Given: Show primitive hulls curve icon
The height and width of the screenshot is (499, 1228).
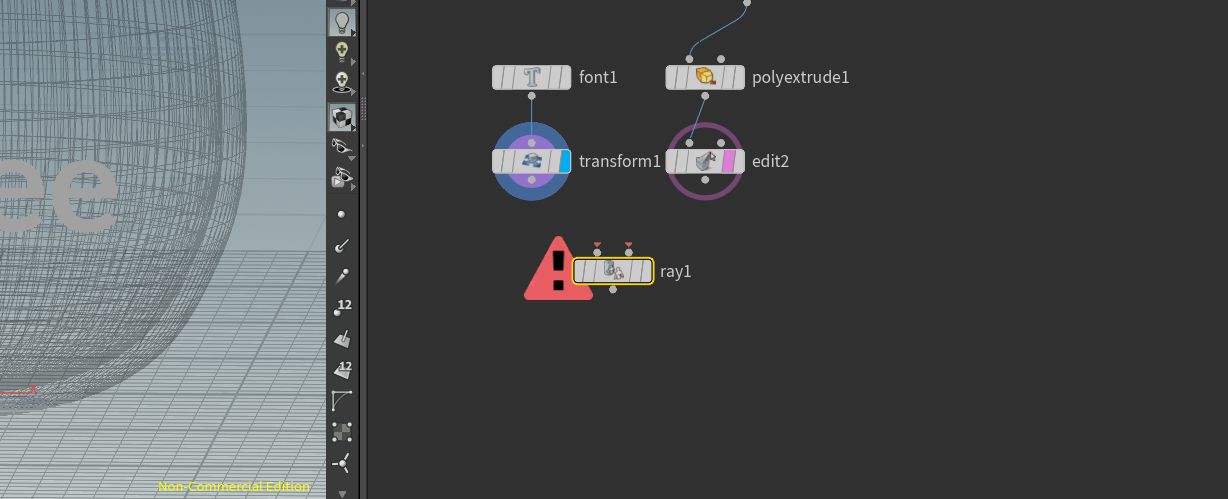Looking at the screenshot, I should (x=342, y=401).
